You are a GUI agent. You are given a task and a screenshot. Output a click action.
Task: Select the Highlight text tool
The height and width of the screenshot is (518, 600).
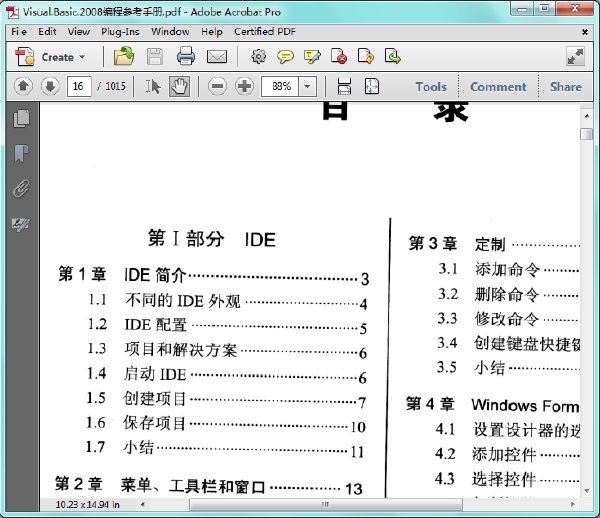click(312, 57)
